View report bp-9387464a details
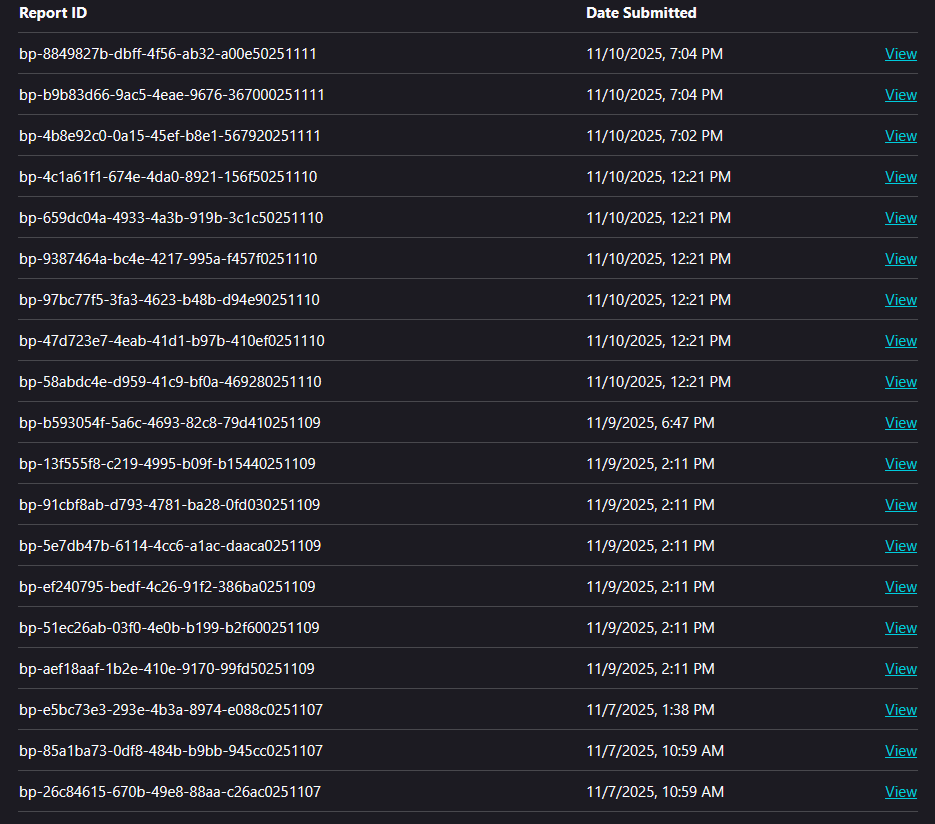Image resolution: width=935 pixels, height=824 pixels. point(900,259)
